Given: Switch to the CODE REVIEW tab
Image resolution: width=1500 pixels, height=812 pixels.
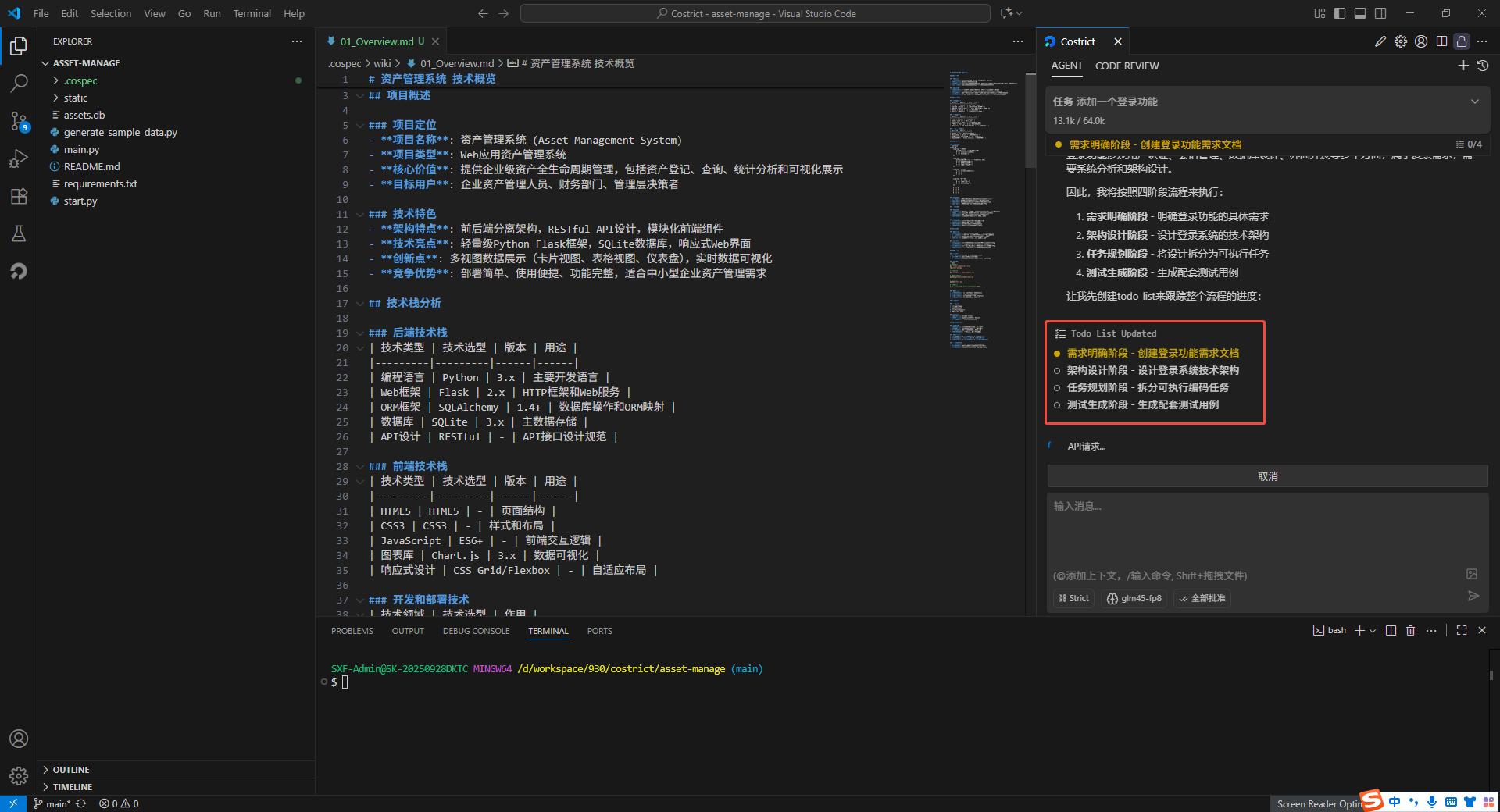Looking at the screenshot, I should [x=1127, y=66].
